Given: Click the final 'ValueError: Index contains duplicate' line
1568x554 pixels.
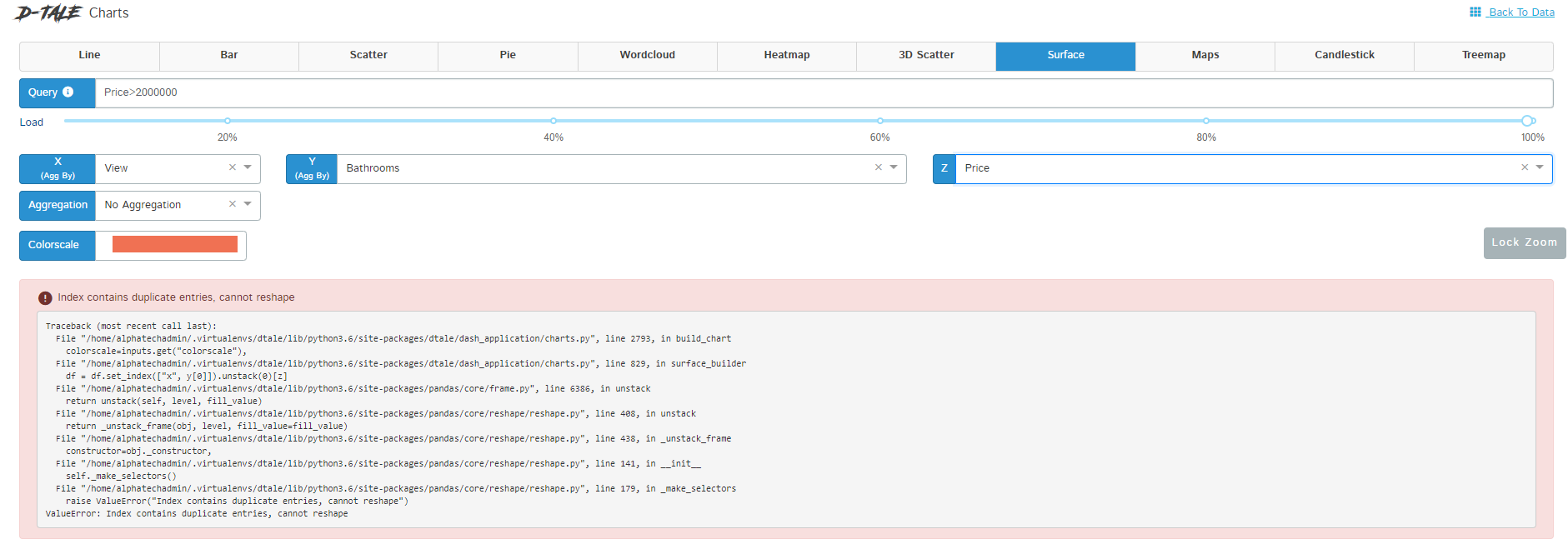Looking at the screenshot, I should (197, 514).
